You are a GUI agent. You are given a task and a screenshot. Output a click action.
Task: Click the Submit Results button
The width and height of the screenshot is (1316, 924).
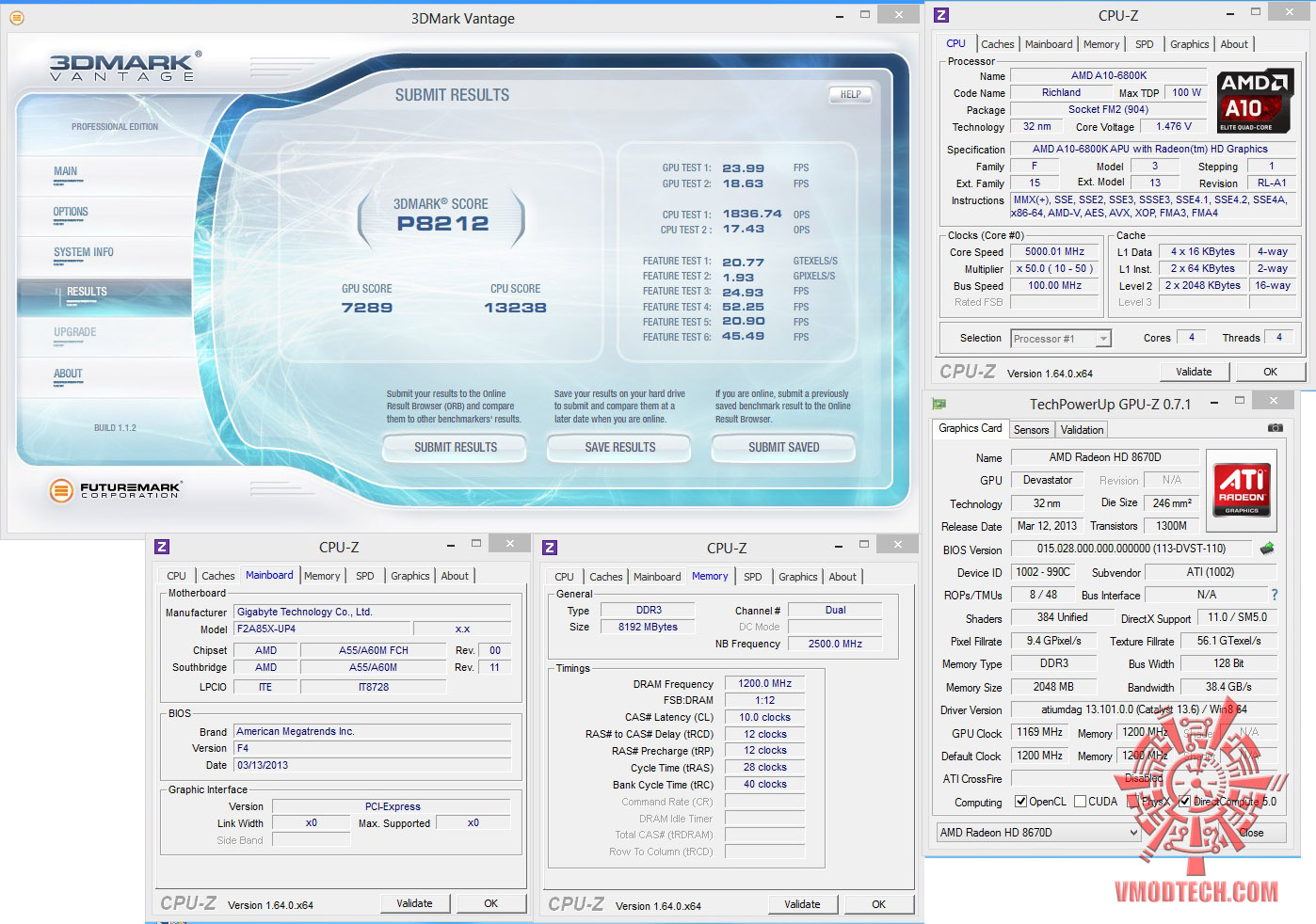point(456,448)
